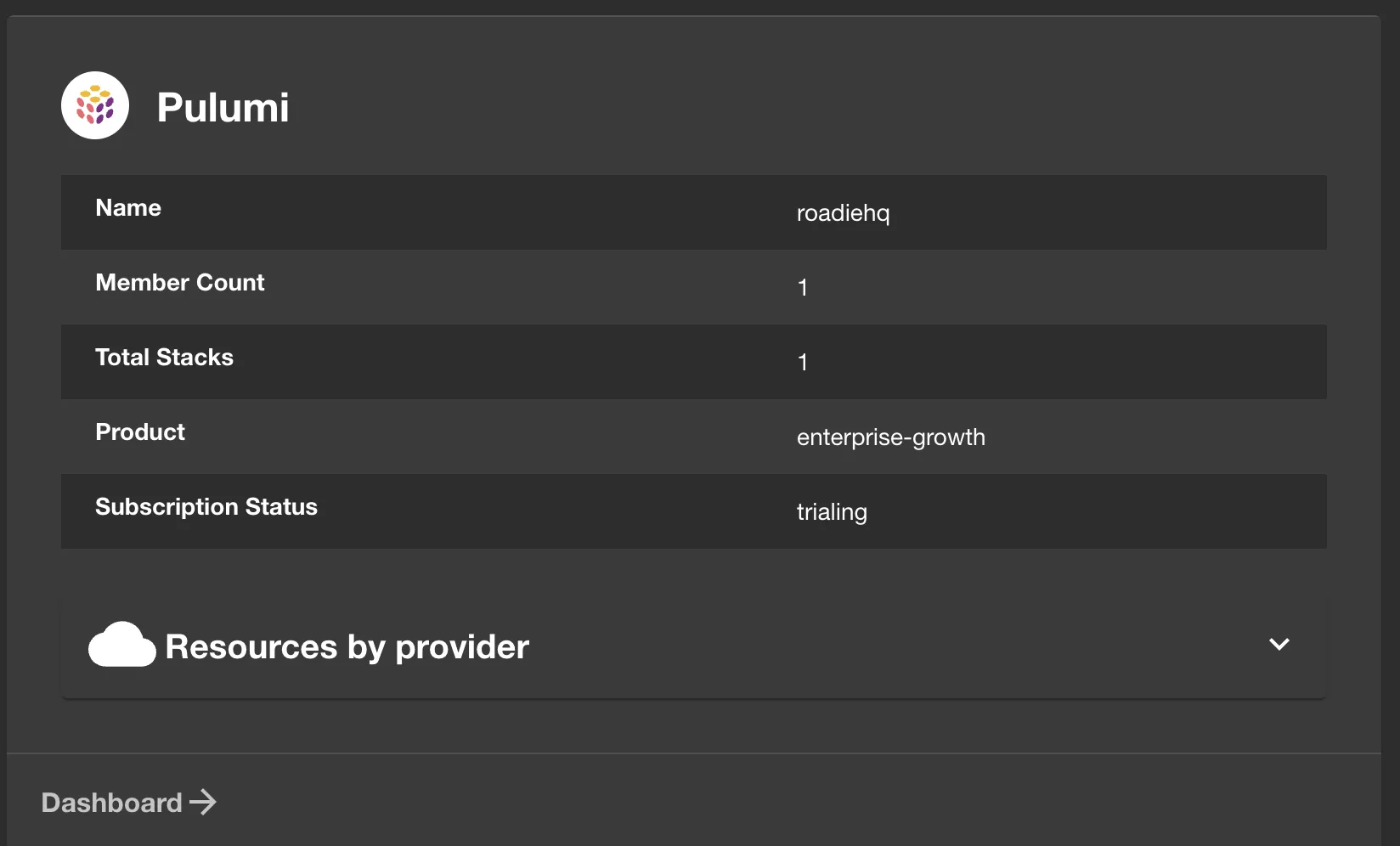Viewport: 1400px width, 846px height.
Task: Click the empty middle of the Subscription Status row
Action: 552,511
